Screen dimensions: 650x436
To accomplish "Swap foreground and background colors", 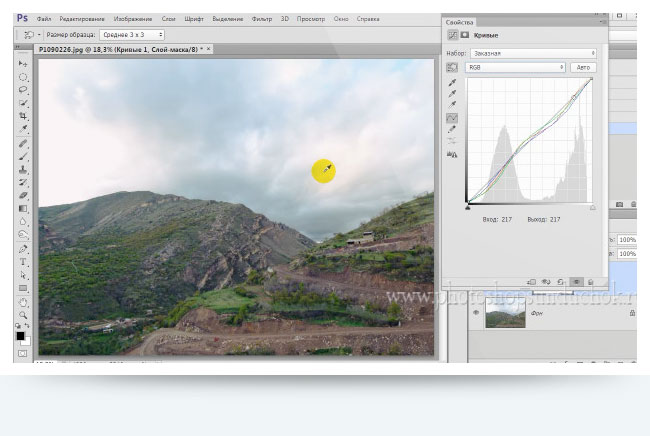I will point(27,326).
